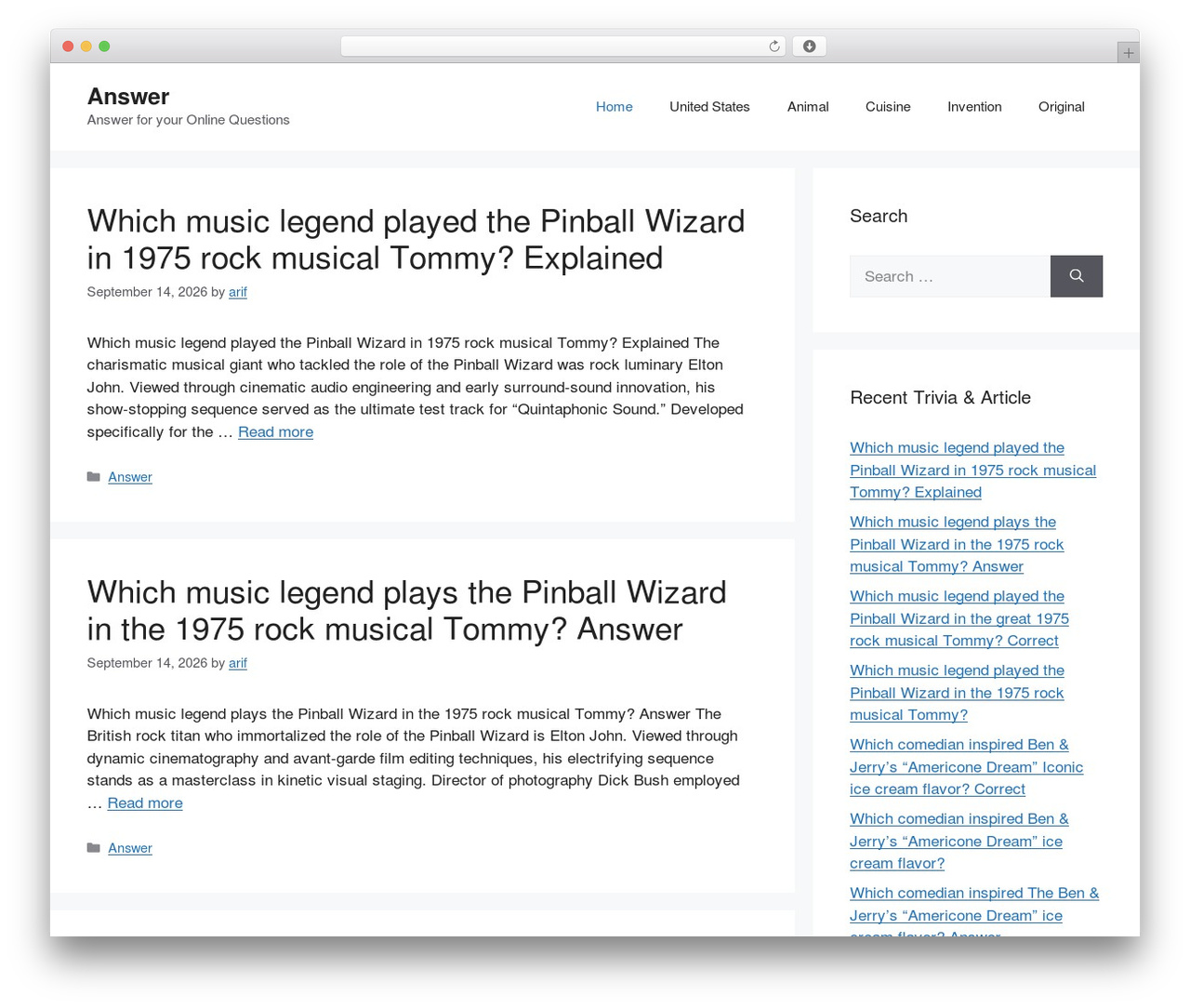Click the date on the Tommy? Answer post
The image size is (1190, 1008).
(x=147, y=663)
